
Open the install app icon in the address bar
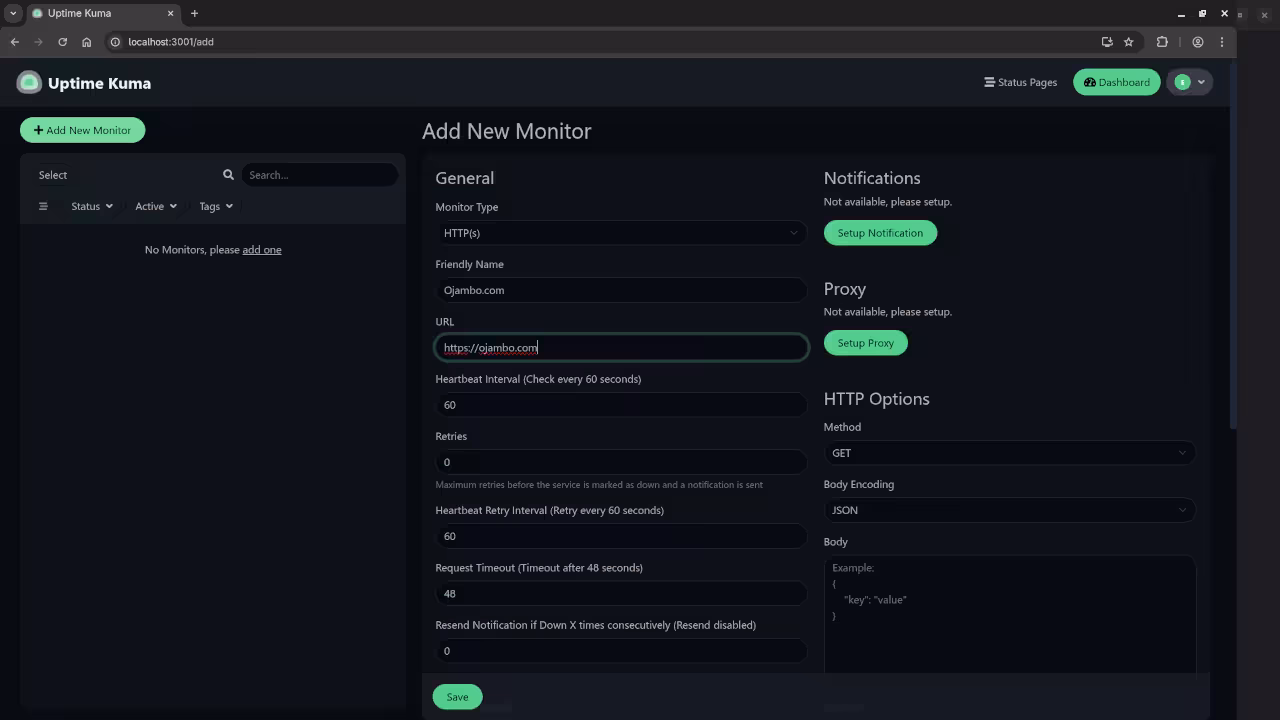(1107, 42)
